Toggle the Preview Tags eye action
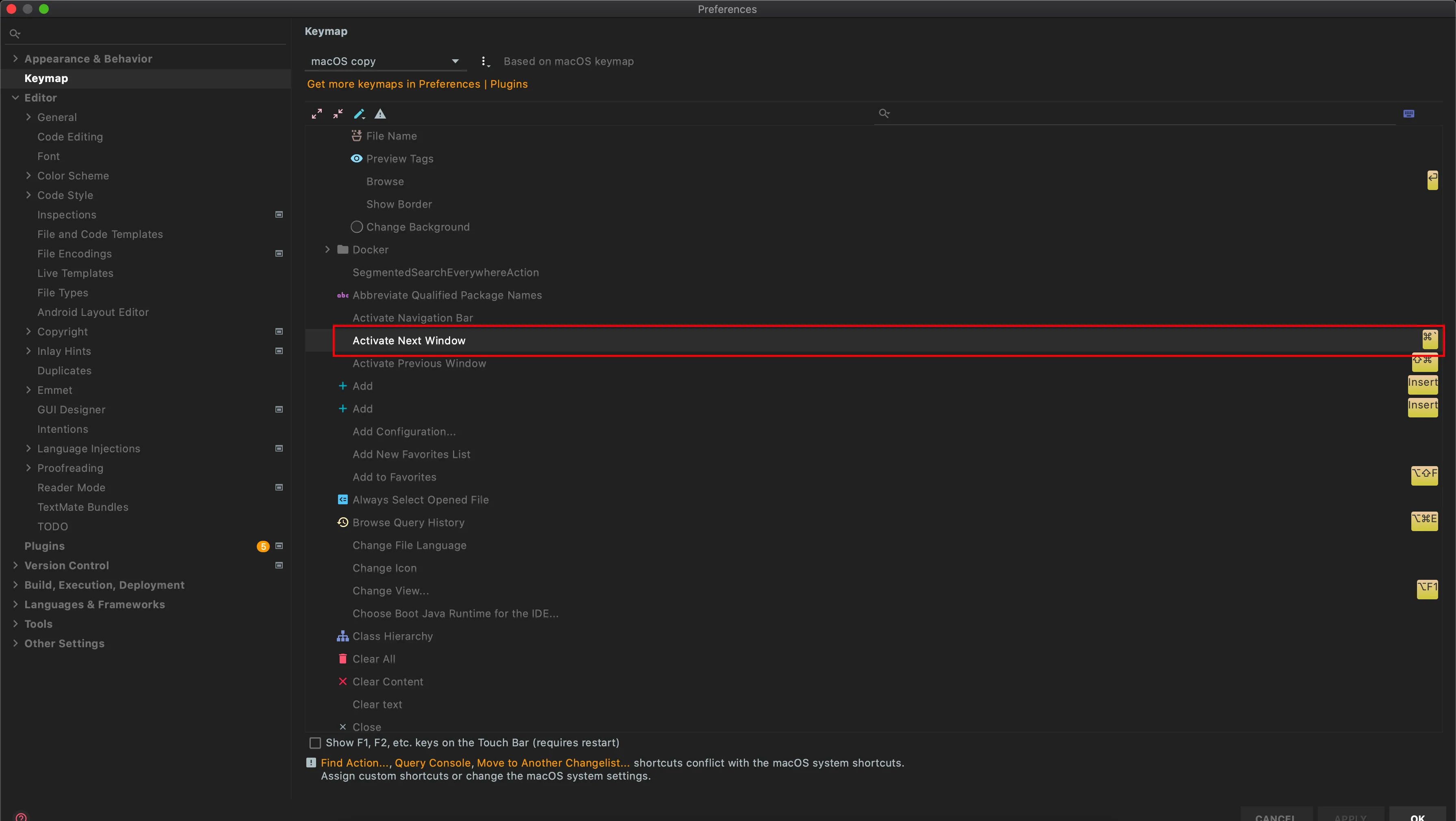 [357, 159]
